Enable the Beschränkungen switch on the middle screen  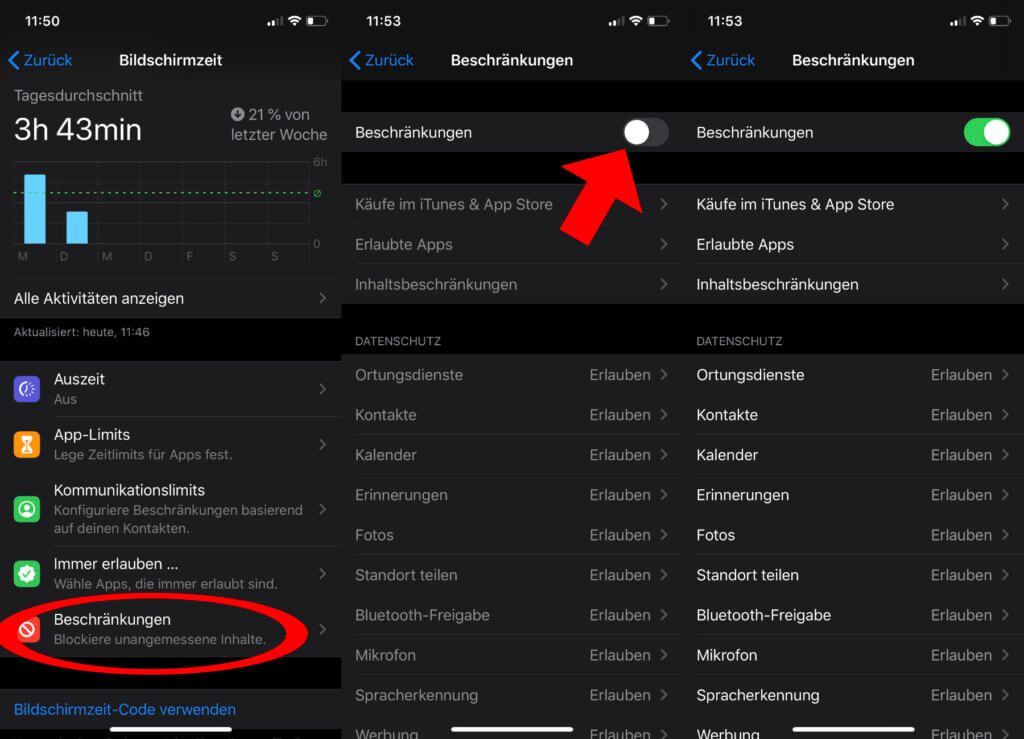(x=644, y=132)
